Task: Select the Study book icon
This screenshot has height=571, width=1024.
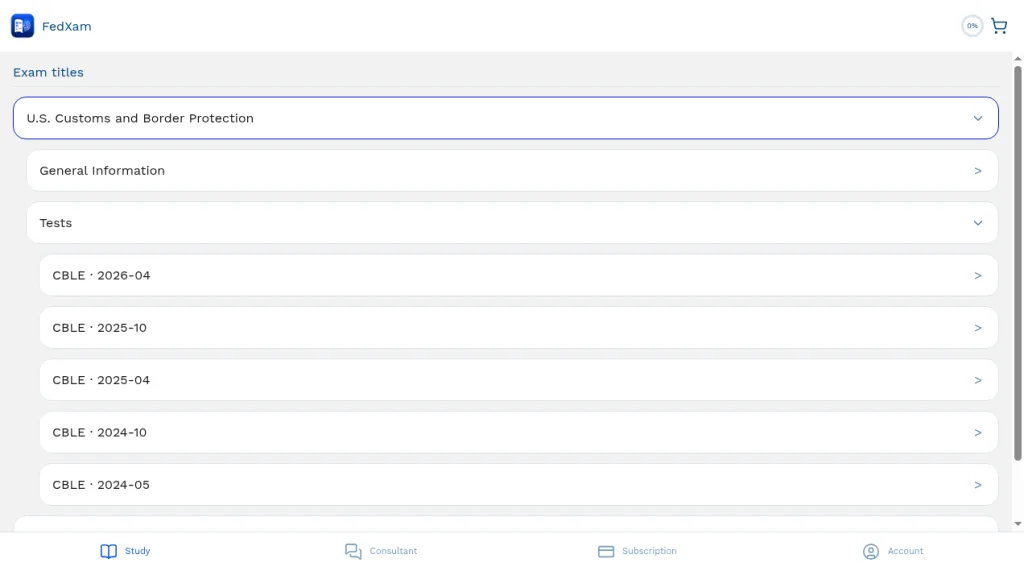Action: (108, 551)
